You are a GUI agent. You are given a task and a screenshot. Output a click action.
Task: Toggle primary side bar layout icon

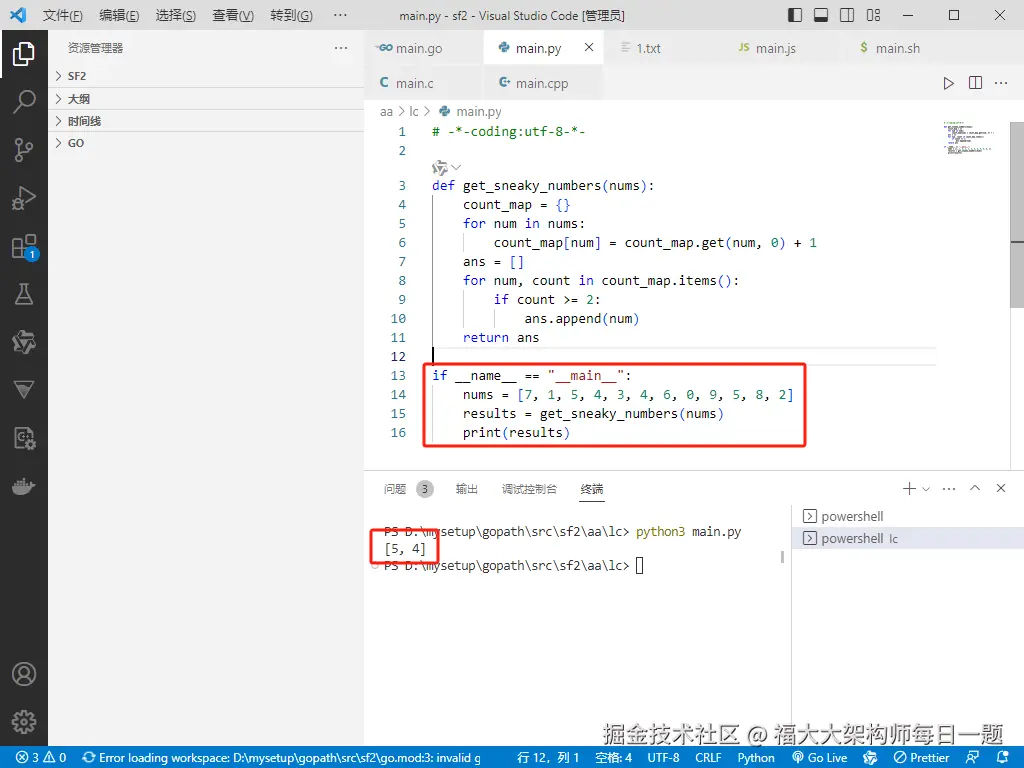pos(795,15)
